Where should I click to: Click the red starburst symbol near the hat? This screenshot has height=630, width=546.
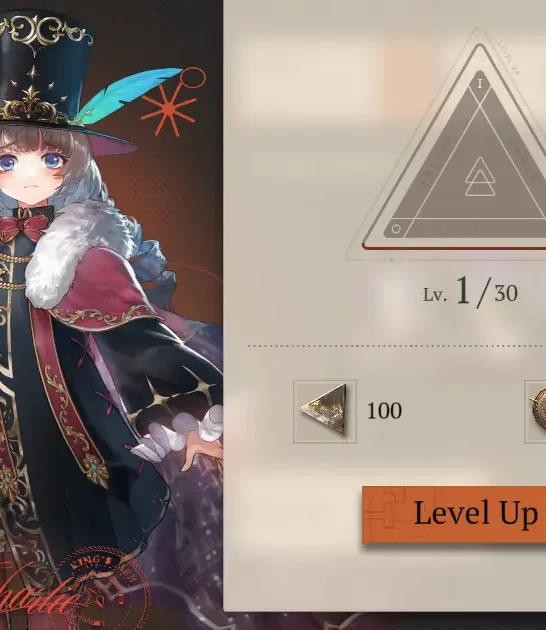[x=169, y=109]
